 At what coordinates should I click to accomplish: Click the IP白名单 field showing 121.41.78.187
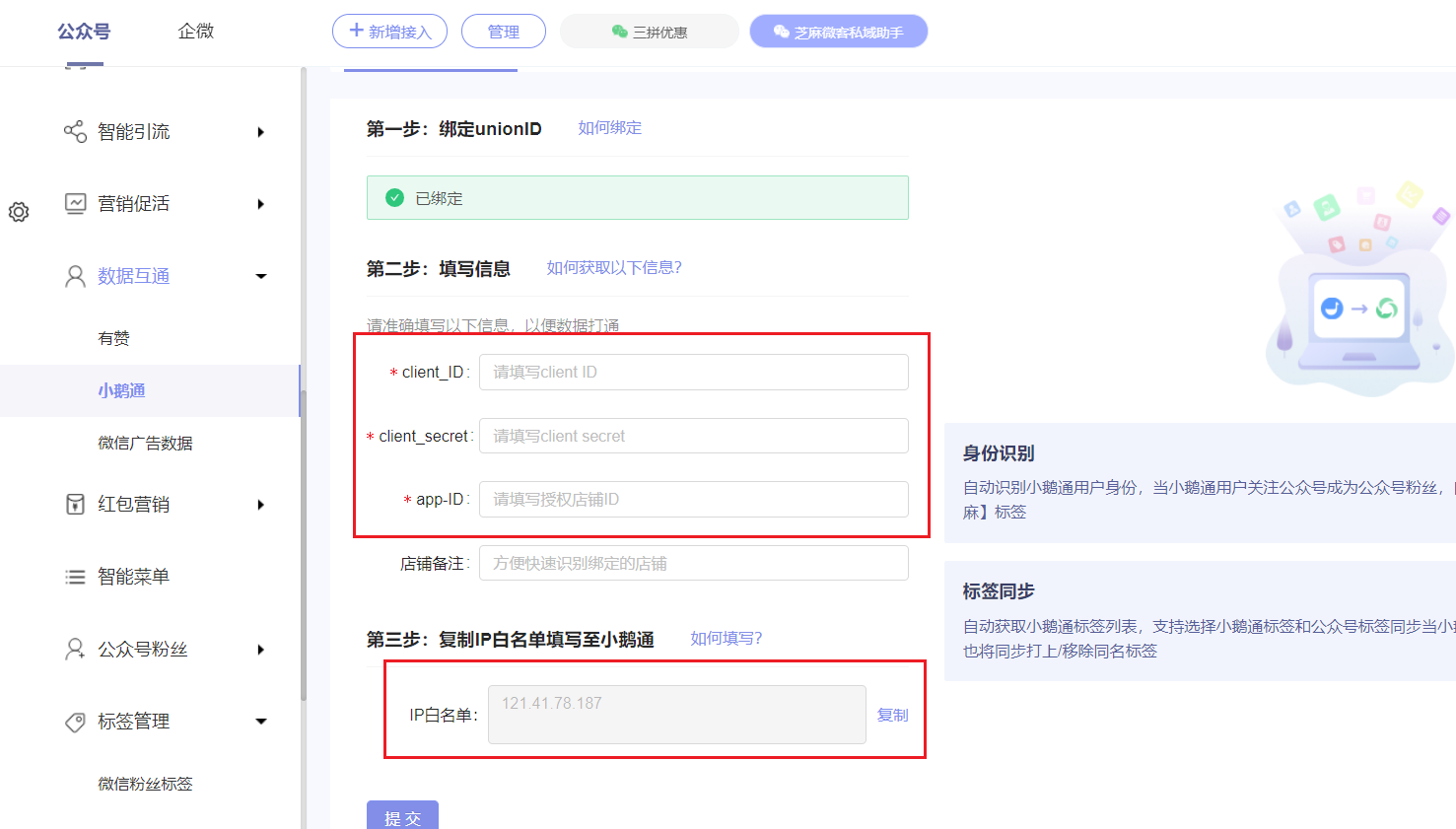(x=677, y=715)
